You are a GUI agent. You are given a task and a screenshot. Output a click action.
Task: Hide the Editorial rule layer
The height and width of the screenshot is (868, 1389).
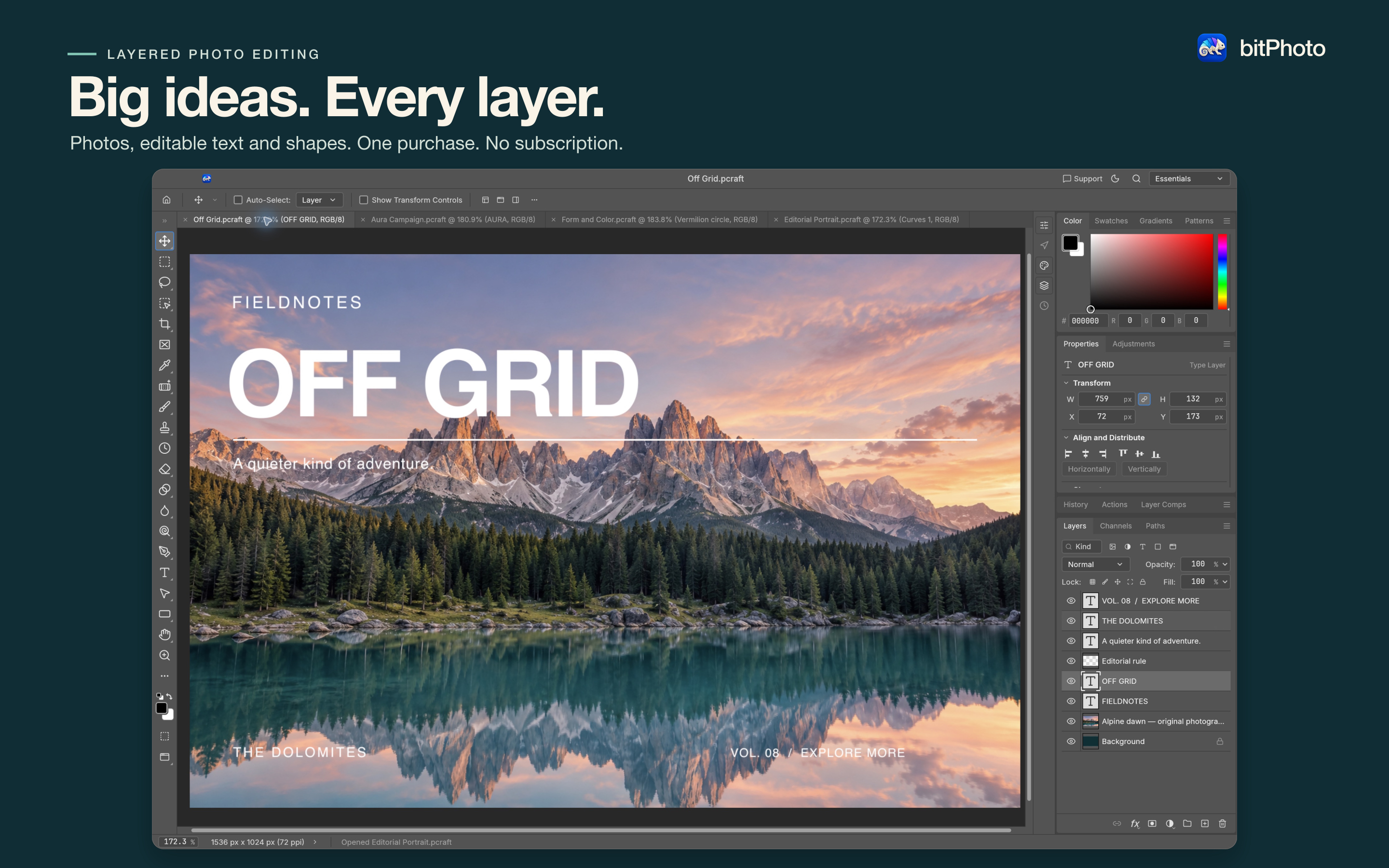coord(1071,661)
